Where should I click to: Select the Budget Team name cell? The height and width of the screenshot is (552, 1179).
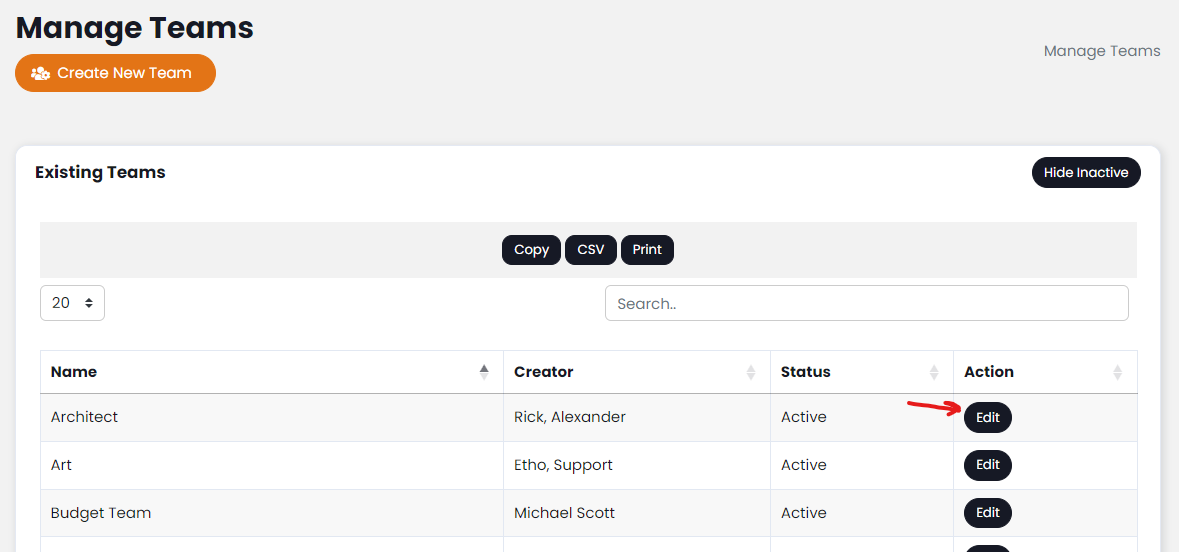point(271,513)
